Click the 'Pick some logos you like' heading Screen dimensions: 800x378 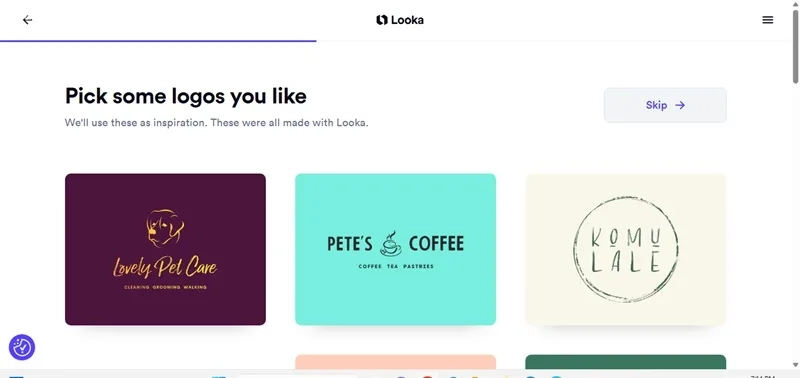186,96
